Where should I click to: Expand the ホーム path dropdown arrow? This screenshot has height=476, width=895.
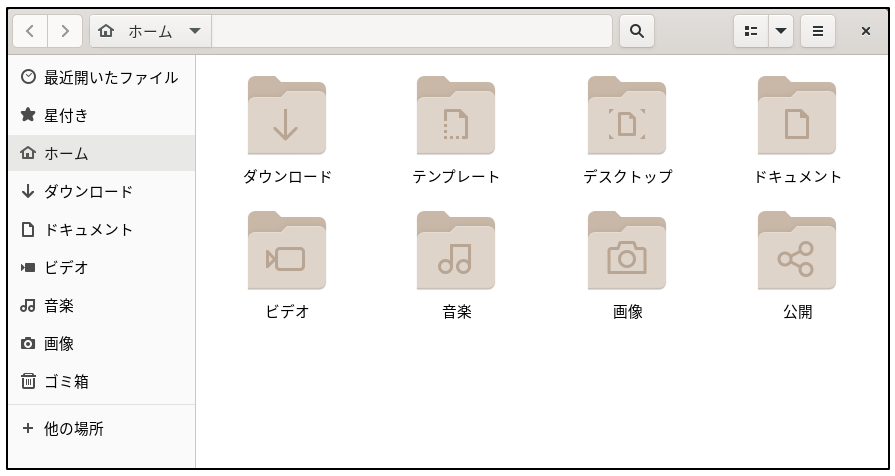coord(194,31)
